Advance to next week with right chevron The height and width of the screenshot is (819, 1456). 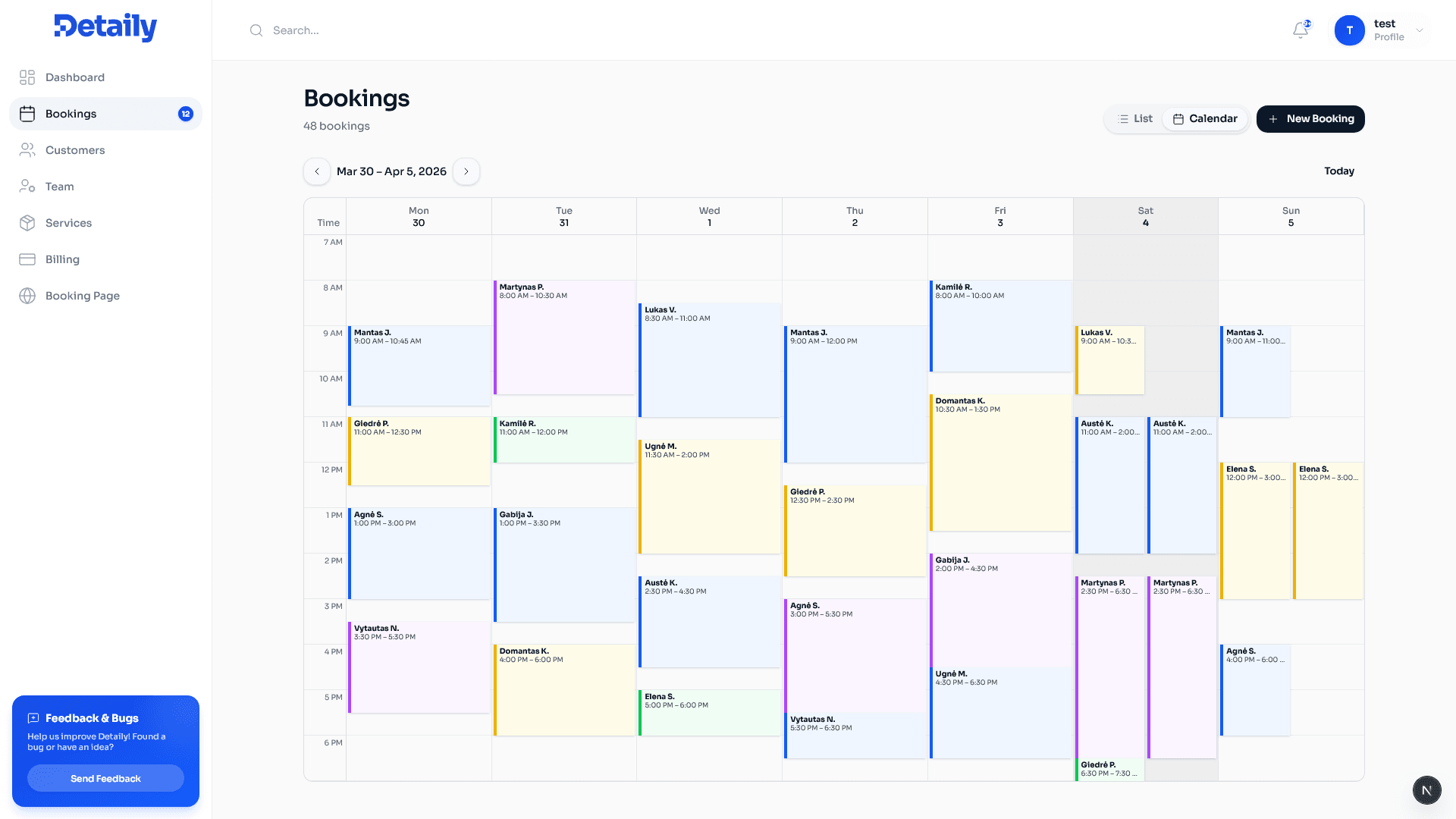[466, 171]
